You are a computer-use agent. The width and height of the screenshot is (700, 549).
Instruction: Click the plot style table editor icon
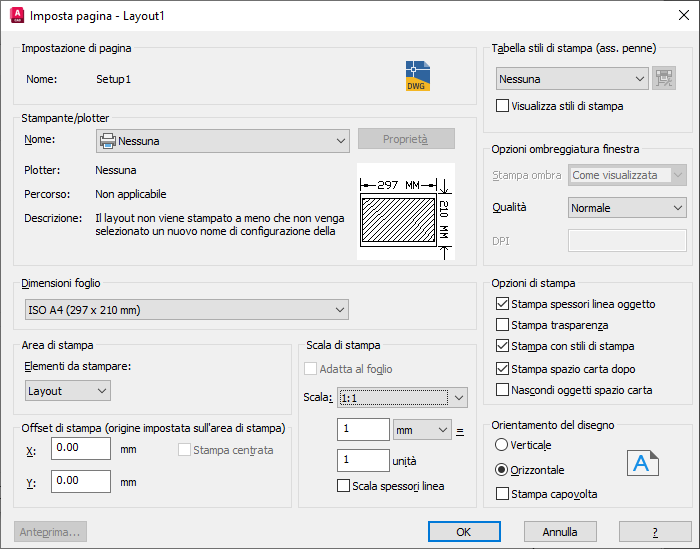(664, 79)
